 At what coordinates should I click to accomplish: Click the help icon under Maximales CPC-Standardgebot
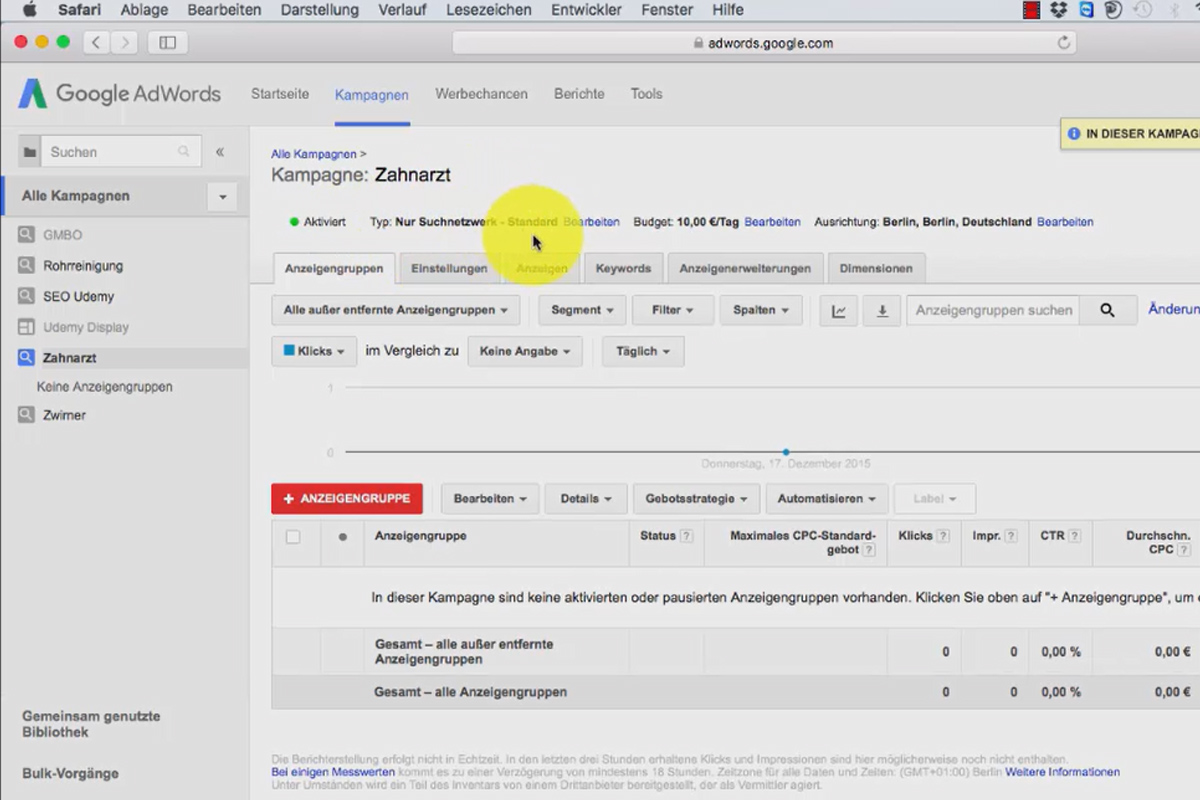tap(869, 551)
